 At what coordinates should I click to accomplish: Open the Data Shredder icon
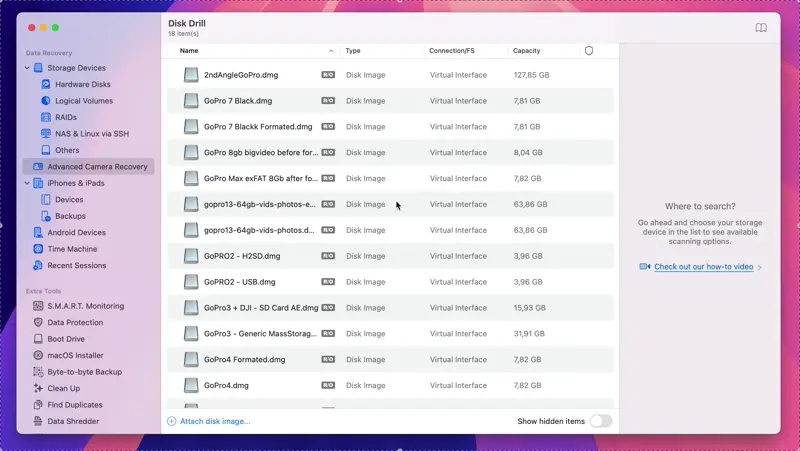(38, 421)
